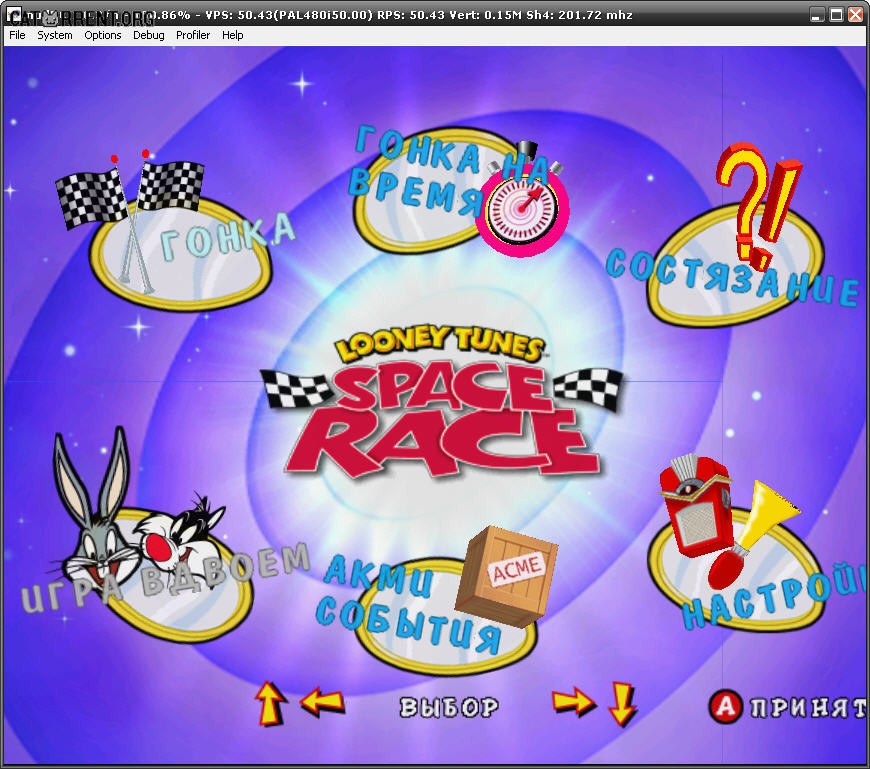Click the red jukebox radio icon
This screenshot has width=870, height=769.
(696, 505)
